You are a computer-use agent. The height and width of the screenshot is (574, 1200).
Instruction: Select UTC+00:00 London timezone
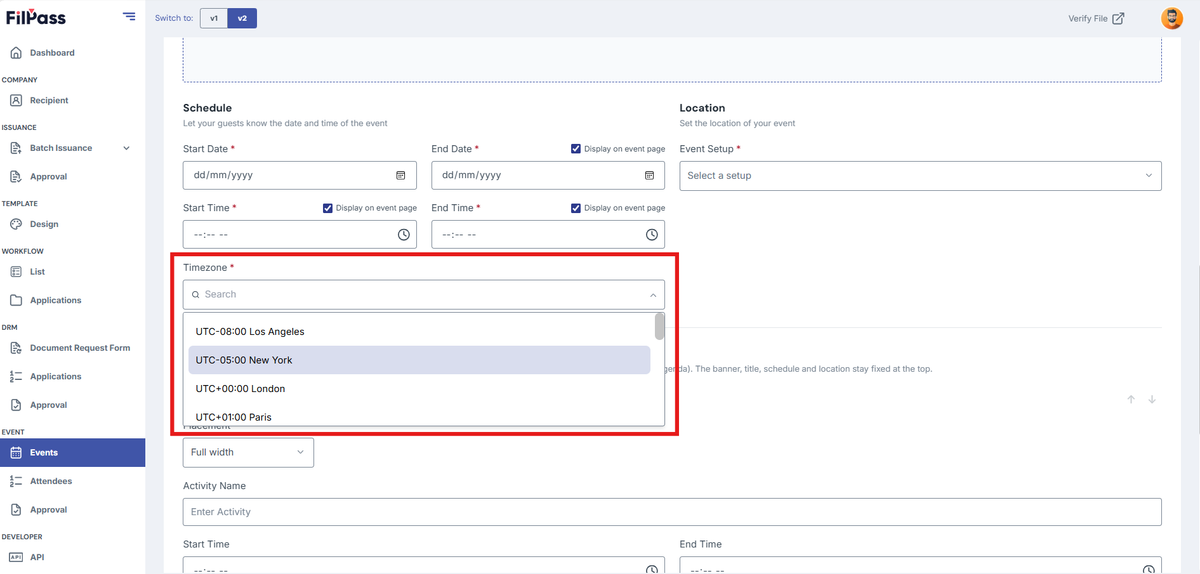click(419, 388)
